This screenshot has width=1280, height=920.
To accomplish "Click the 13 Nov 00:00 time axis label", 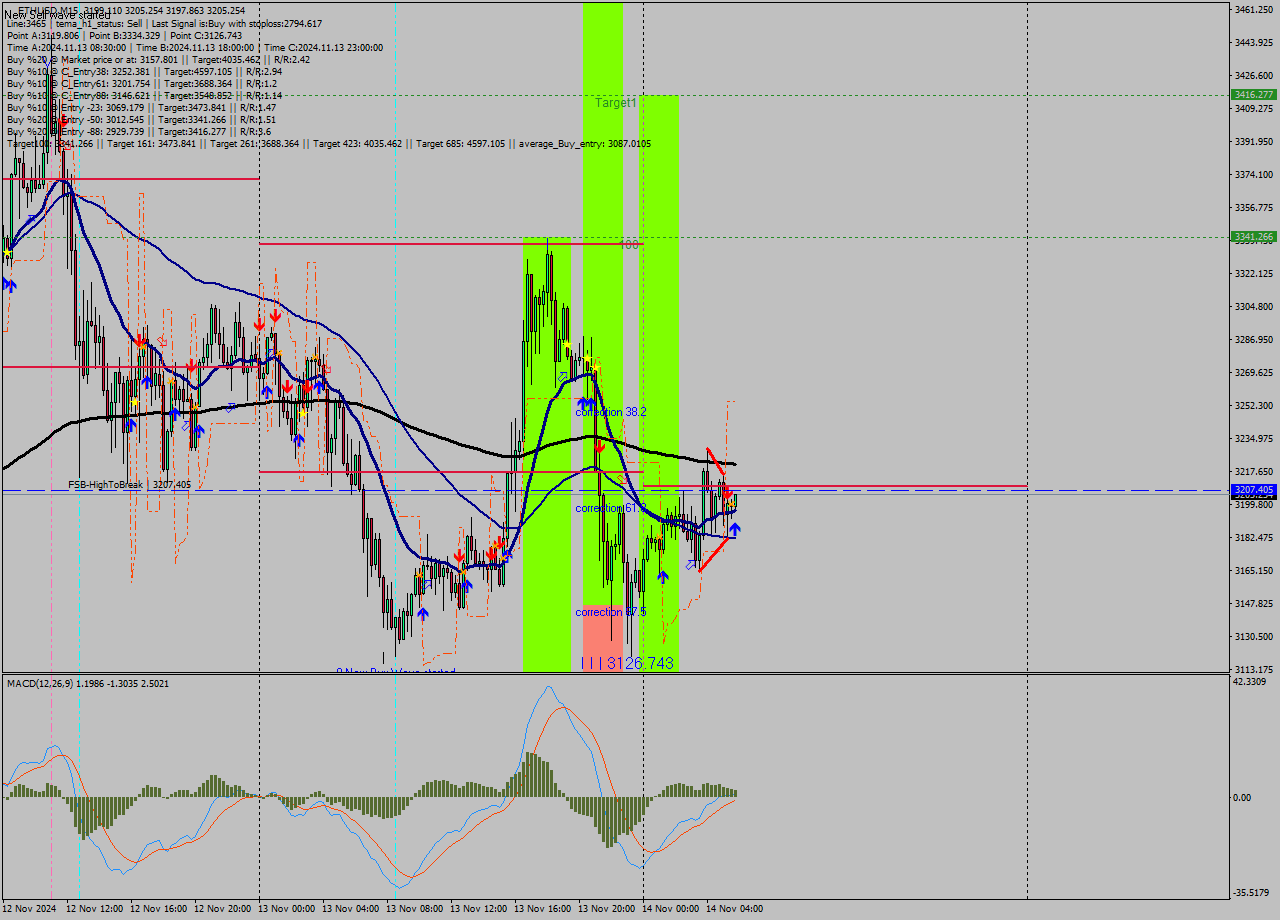I will 286,909.
